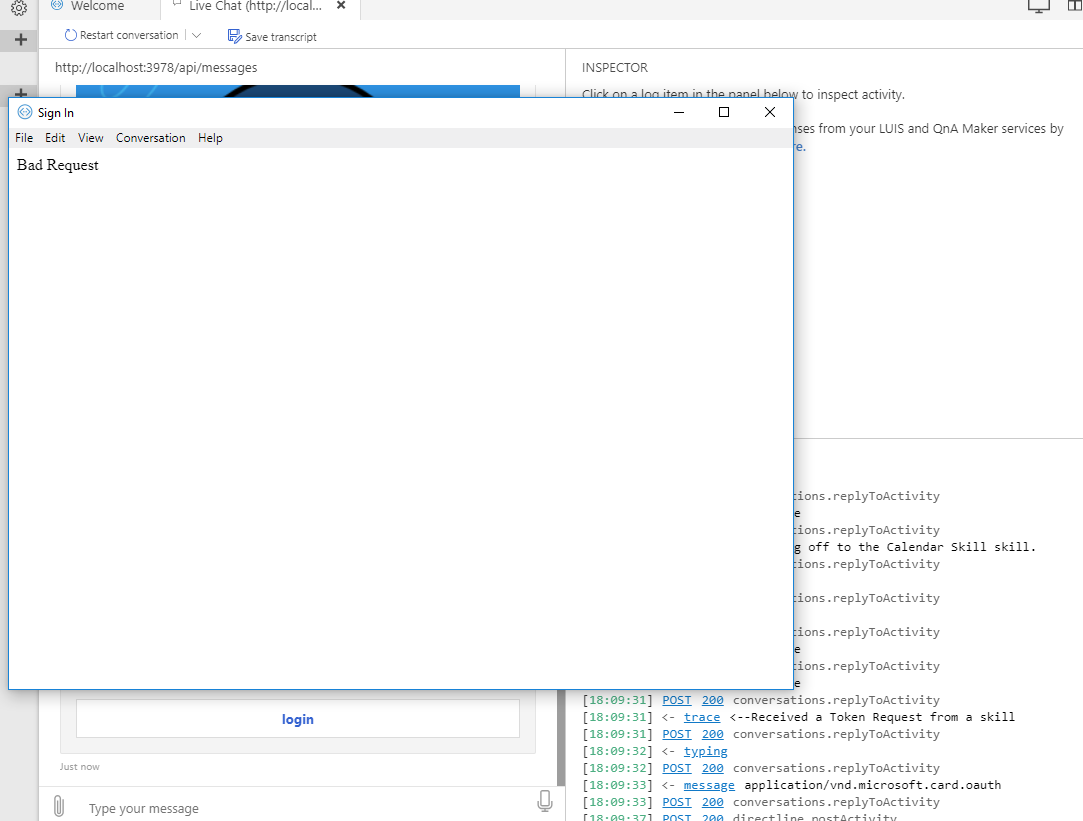Image resolution: width=1083 pixels, height=821 pixels.
Task: Click the microphone icon in the message bar
Action: (x=544, y=801)
